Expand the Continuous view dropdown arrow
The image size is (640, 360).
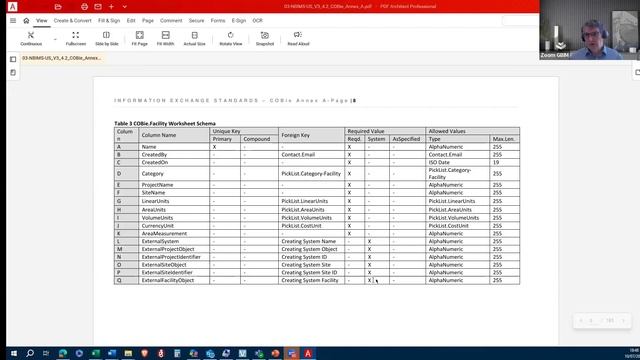[x=55, y=40]
